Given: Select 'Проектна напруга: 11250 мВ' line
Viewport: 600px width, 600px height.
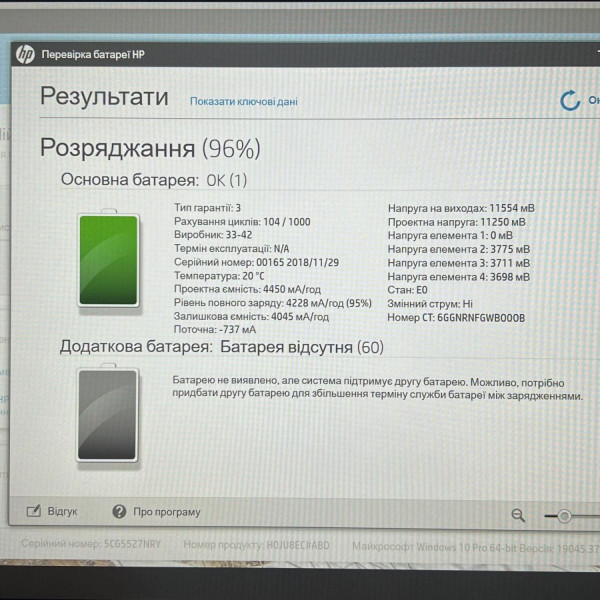Looking at the screenshot, I should click(x=457, y=222).
